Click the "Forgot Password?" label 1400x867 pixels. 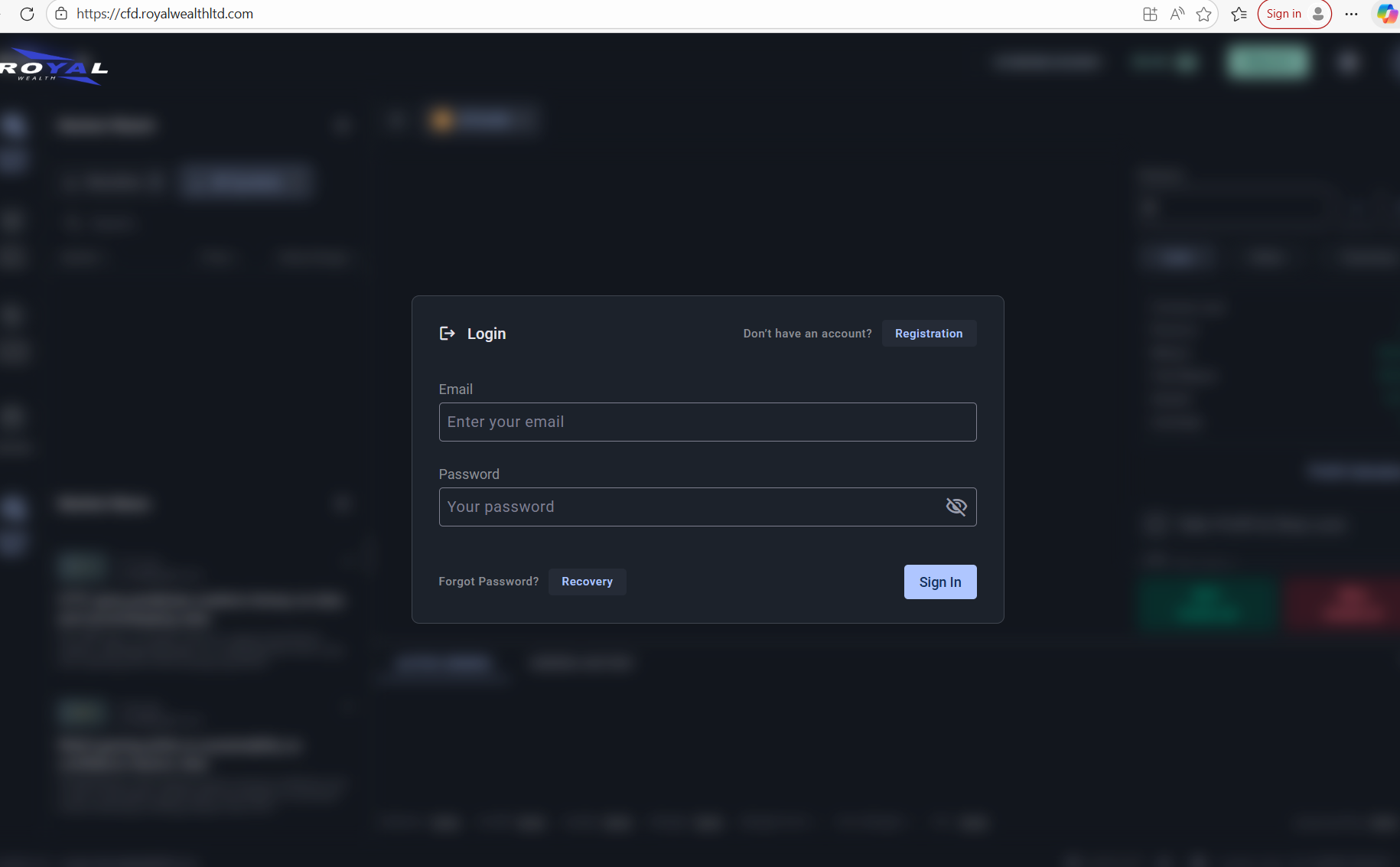coord(488,582)
